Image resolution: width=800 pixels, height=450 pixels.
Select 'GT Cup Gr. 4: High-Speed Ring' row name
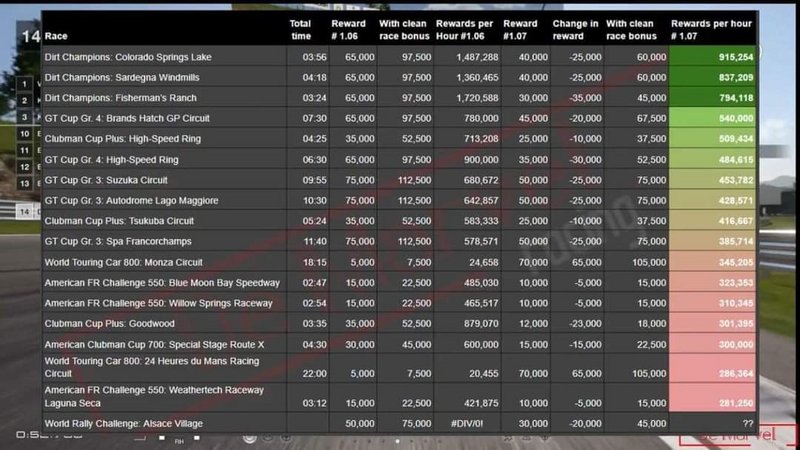tap(112, 160)
